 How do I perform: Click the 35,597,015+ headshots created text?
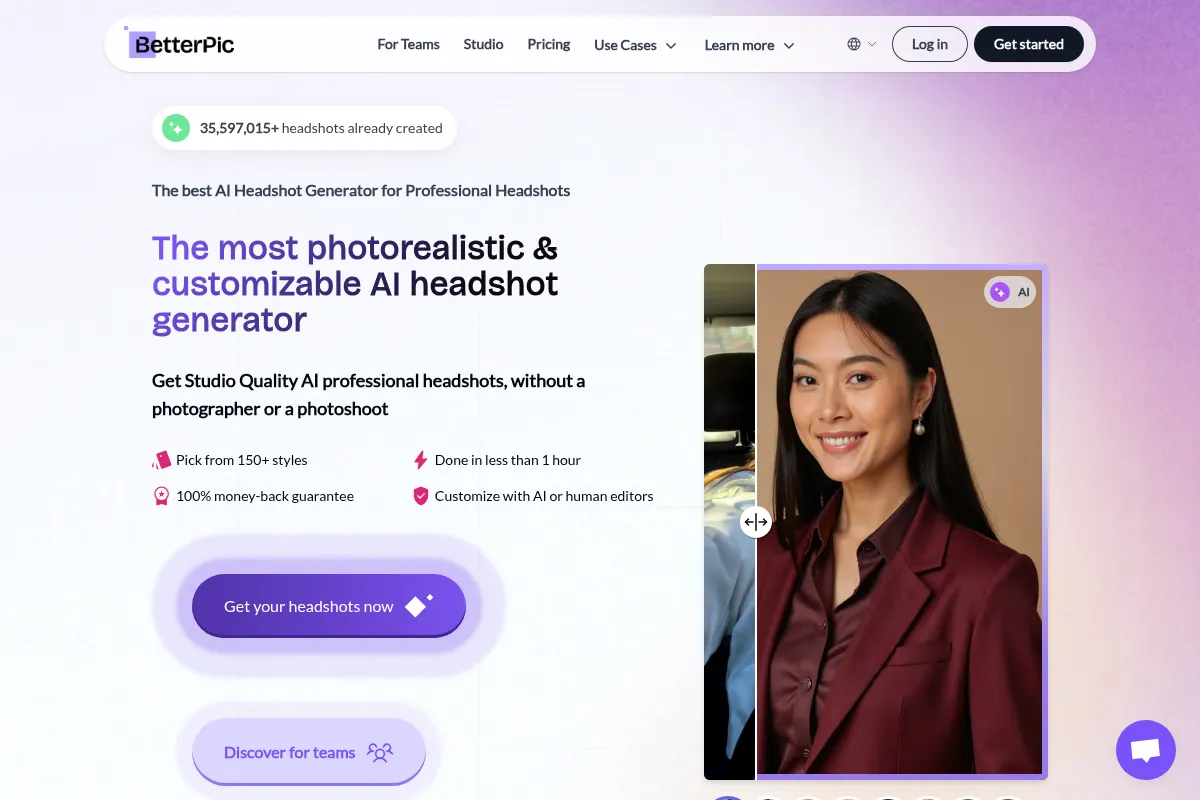tap(321, 128)
